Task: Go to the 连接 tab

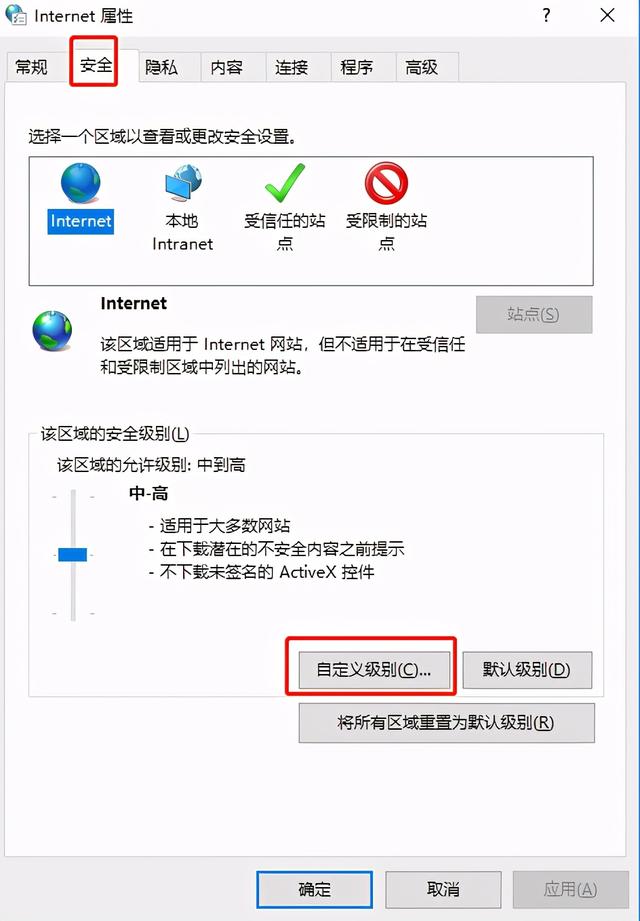Action: (292, 67)
